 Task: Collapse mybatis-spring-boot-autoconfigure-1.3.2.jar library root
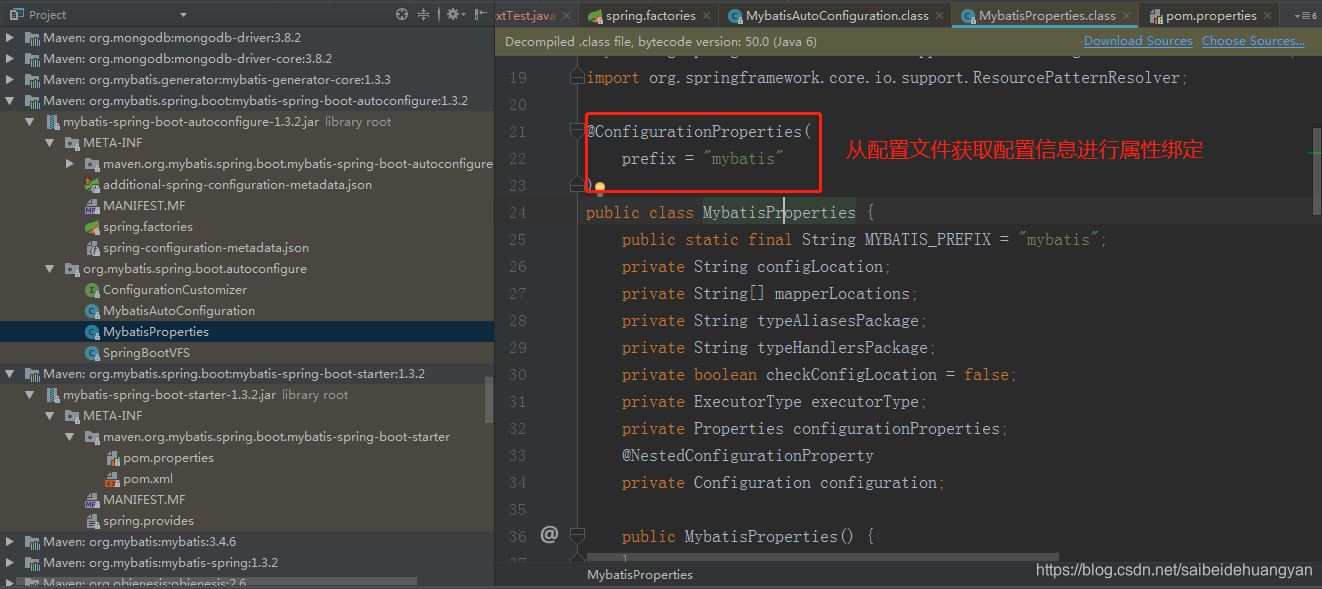[x=31, y=122]
